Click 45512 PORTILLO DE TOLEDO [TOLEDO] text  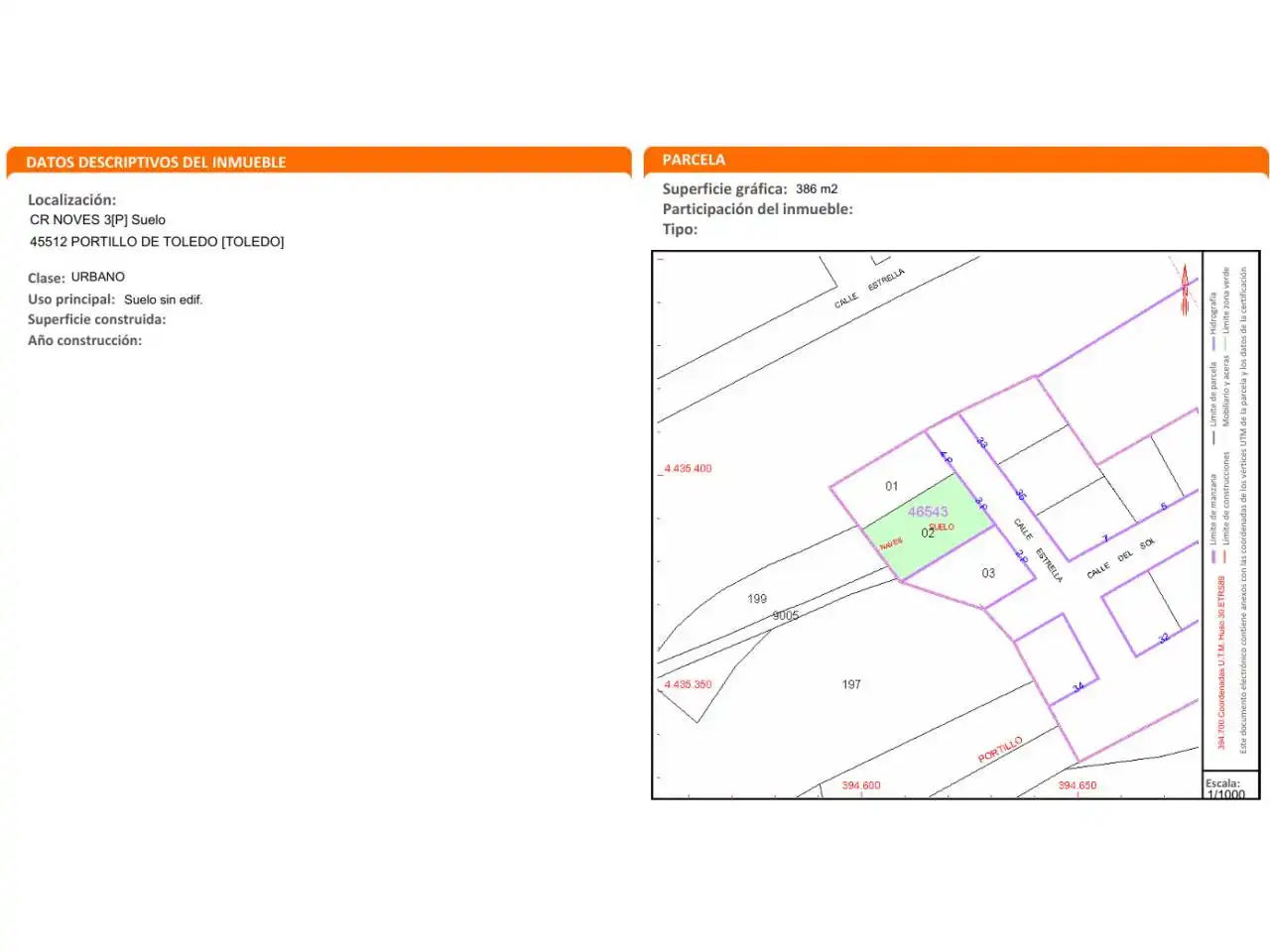click(x=157, y=242)
